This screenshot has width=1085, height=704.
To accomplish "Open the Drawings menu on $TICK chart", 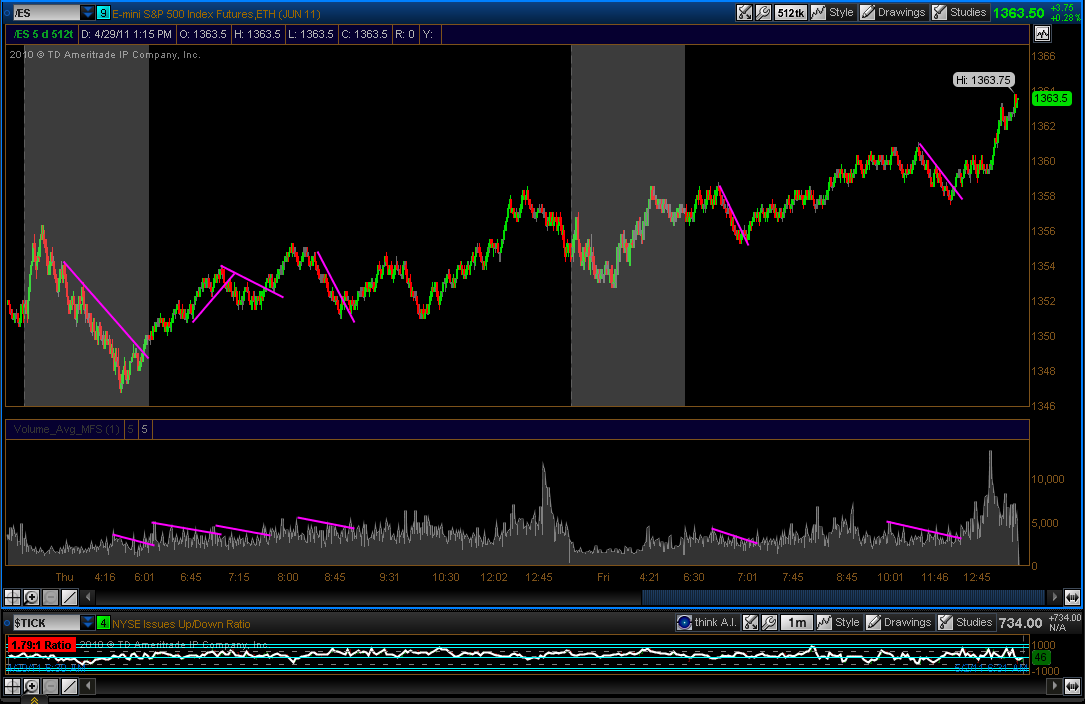I will tap(900, 622).
